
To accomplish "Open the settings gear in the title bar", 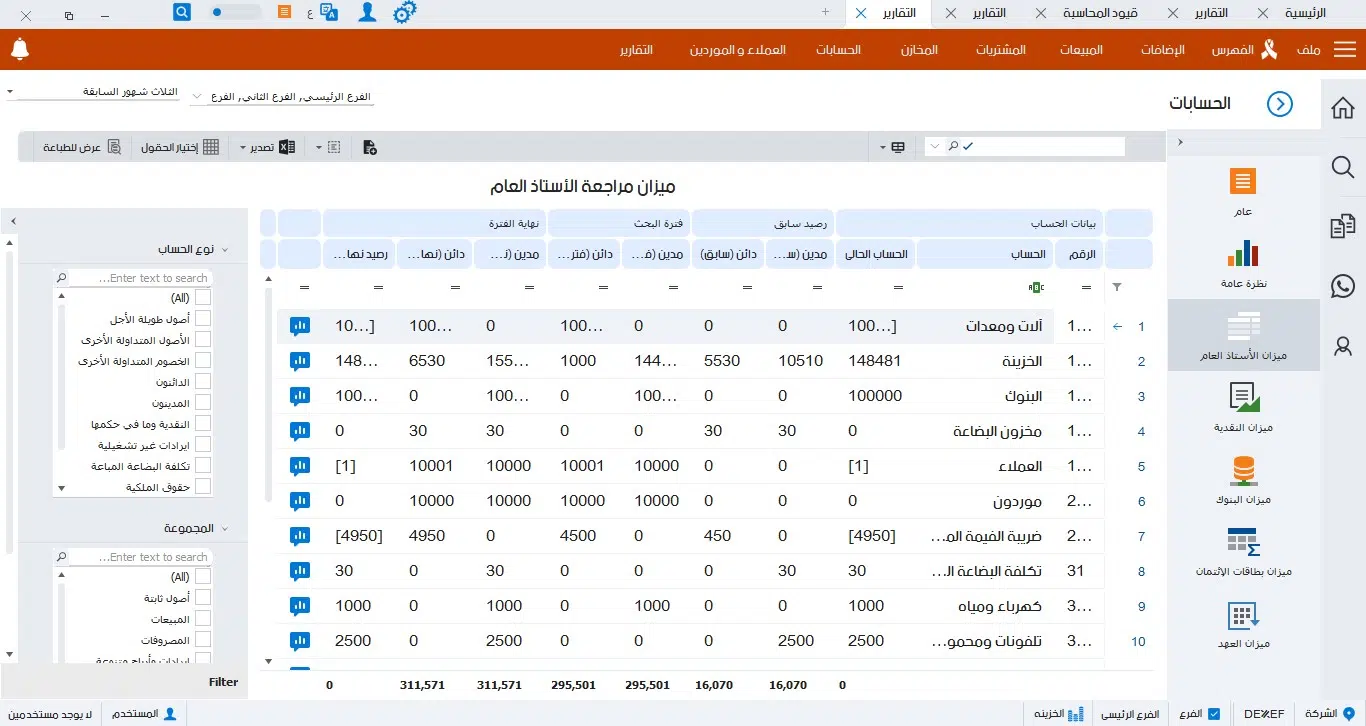I will 405,12.
